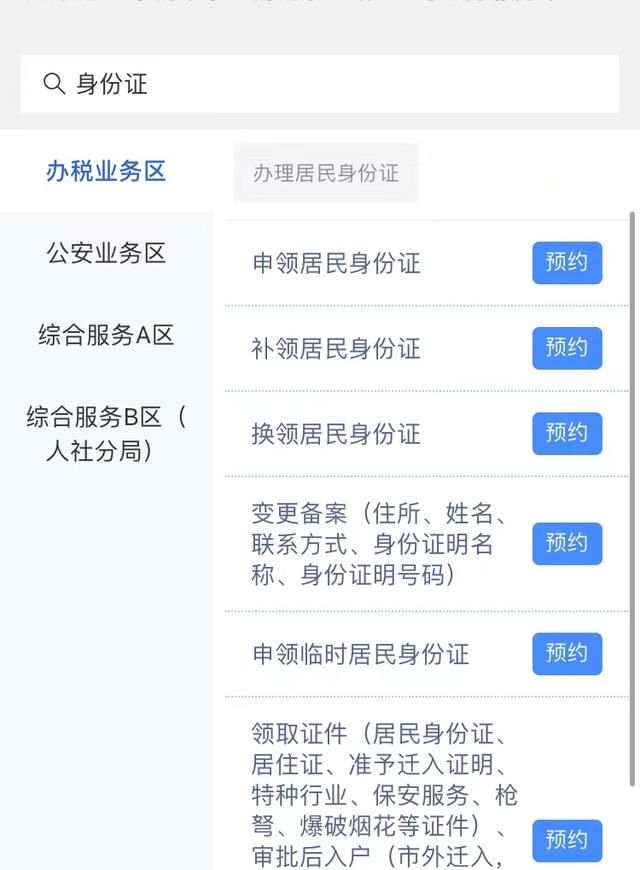Click the service list vertical scrollbar
The width and height of the screenshot is (640, 870).
632,498
